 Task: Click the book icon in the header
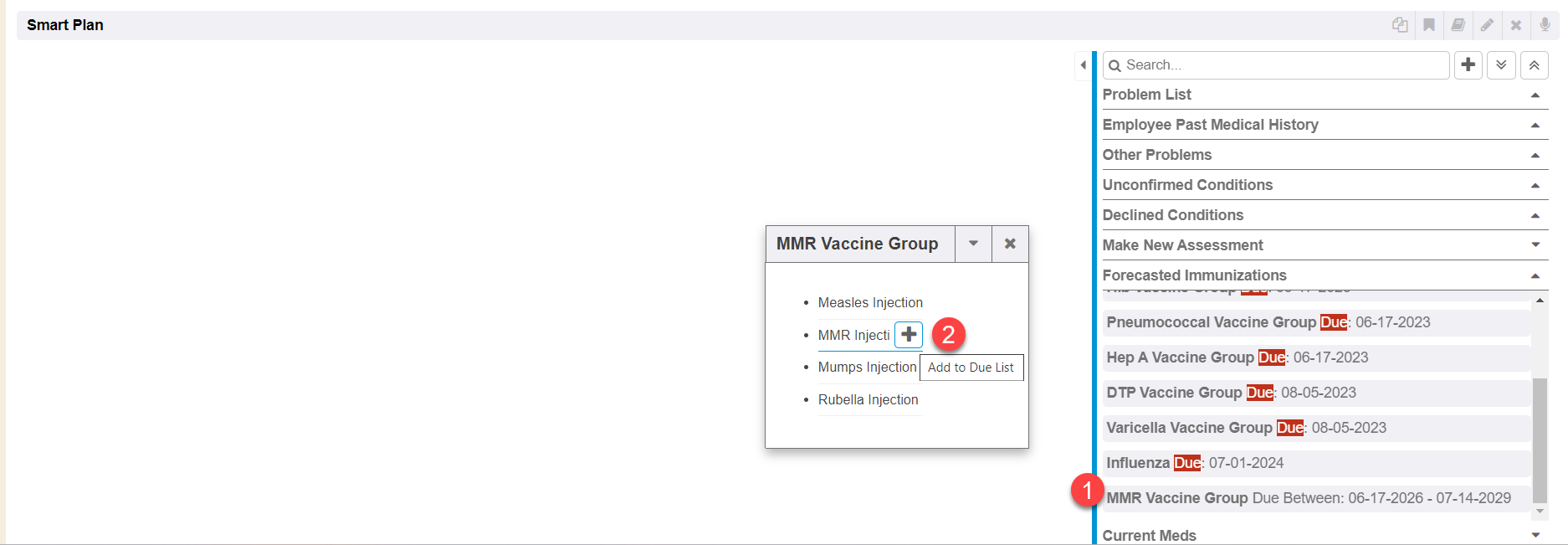point(1458,25)
